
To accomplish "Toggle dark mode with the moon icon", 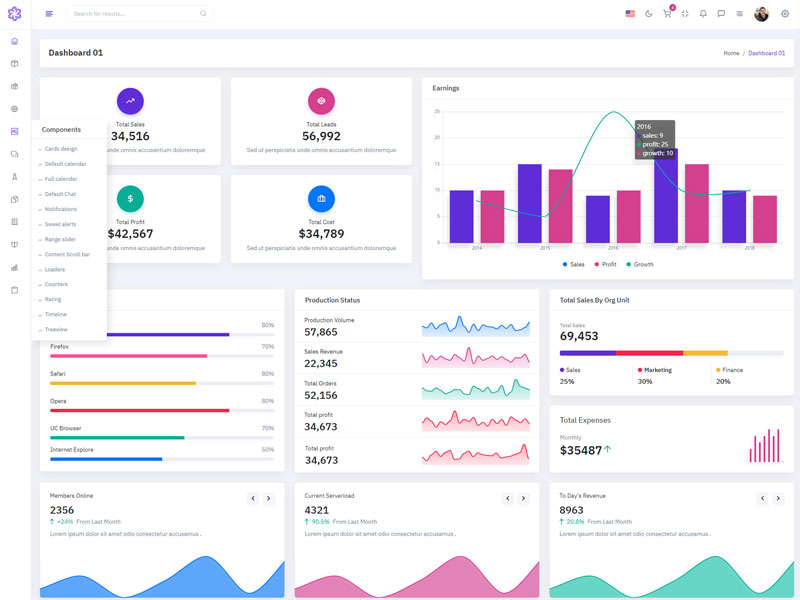I will (x=649, y=13).
